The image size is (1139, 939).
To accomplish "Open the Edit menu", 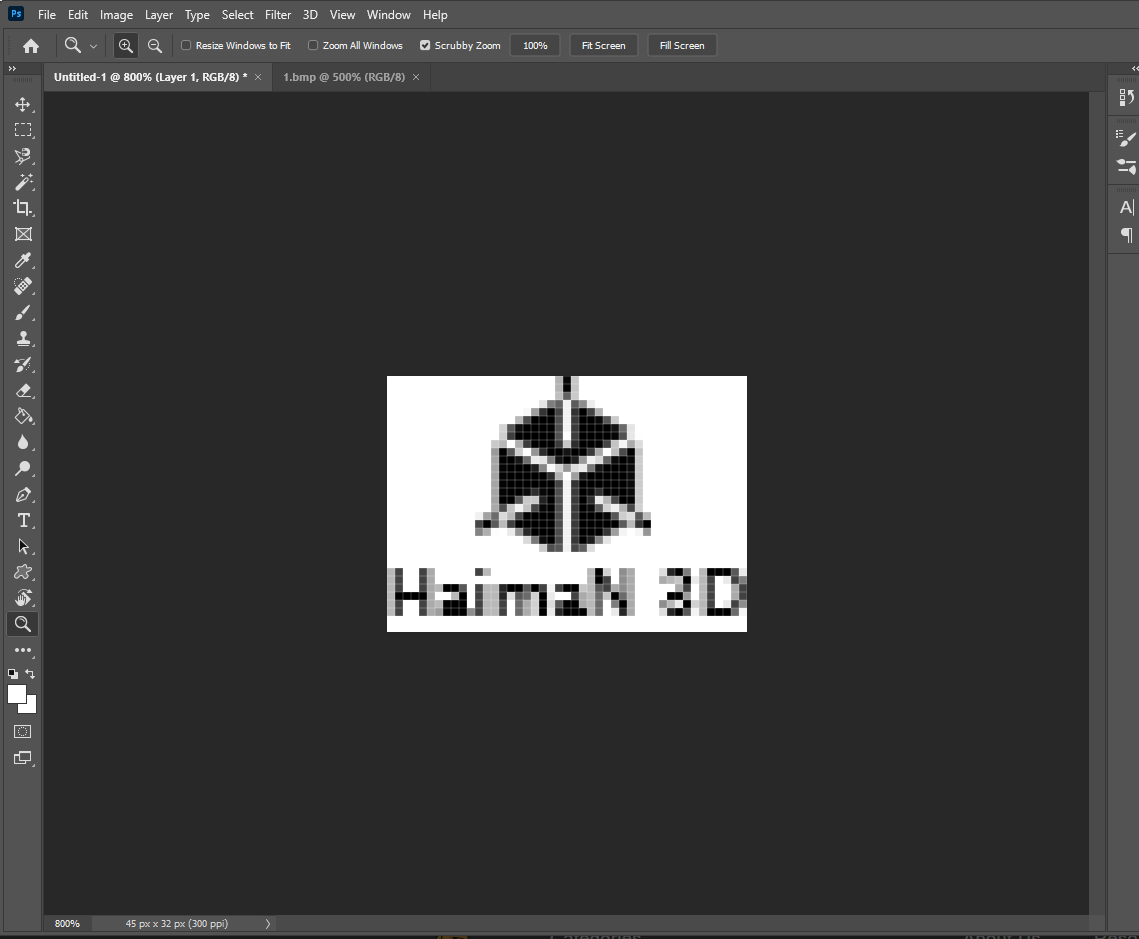I will tap(78, 15).
